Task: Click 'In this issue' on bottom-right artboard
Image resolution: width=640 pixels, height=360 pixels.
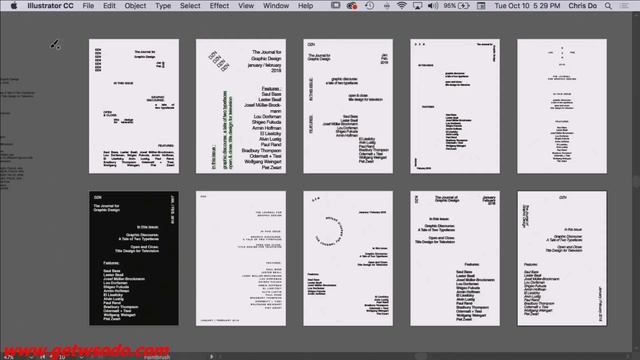Action: (573, 230)
